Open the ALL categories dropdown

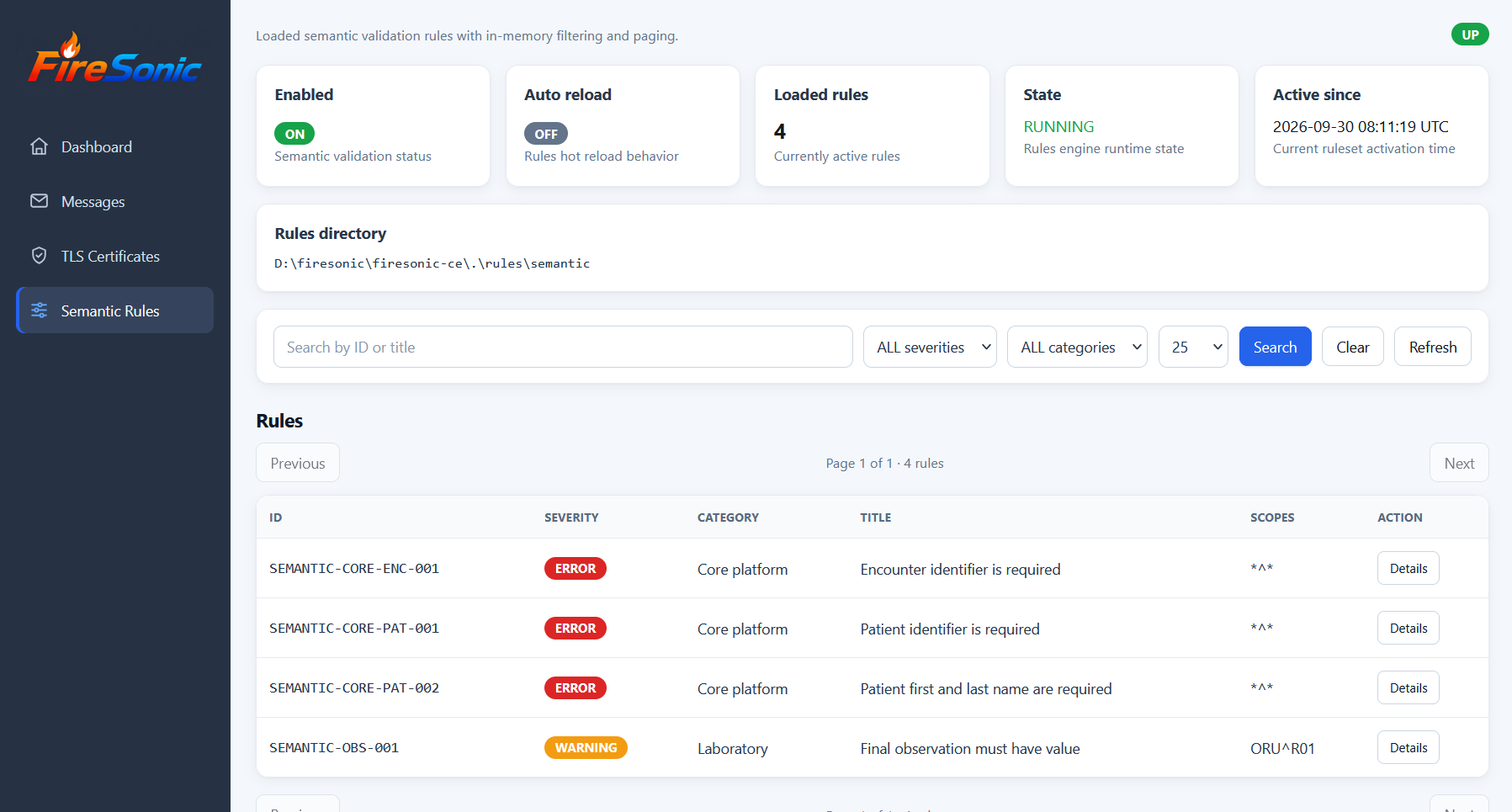coord(1077,347)
